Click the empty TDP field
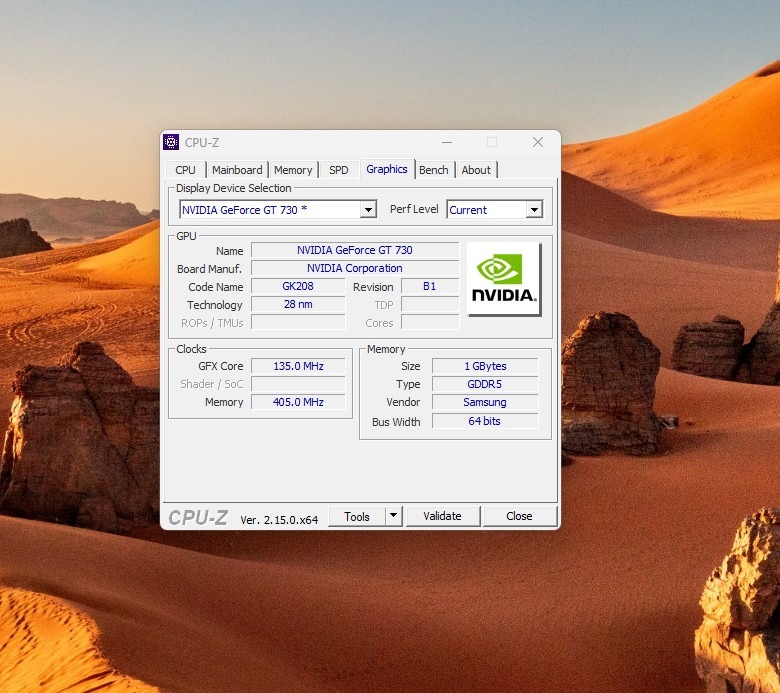 click(x=430, y=304)
